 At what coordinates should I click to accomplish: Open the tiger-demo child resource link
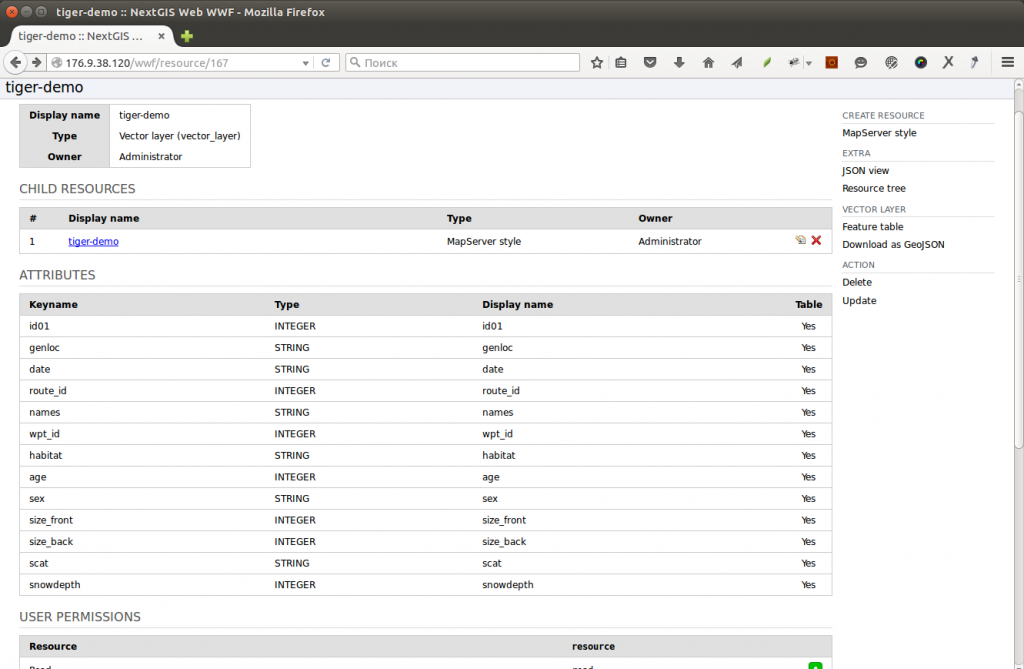93,241
